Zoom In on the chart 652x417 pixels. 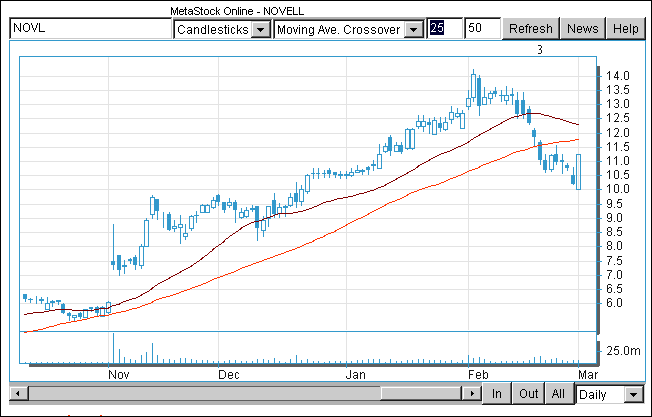click(496, 393)
